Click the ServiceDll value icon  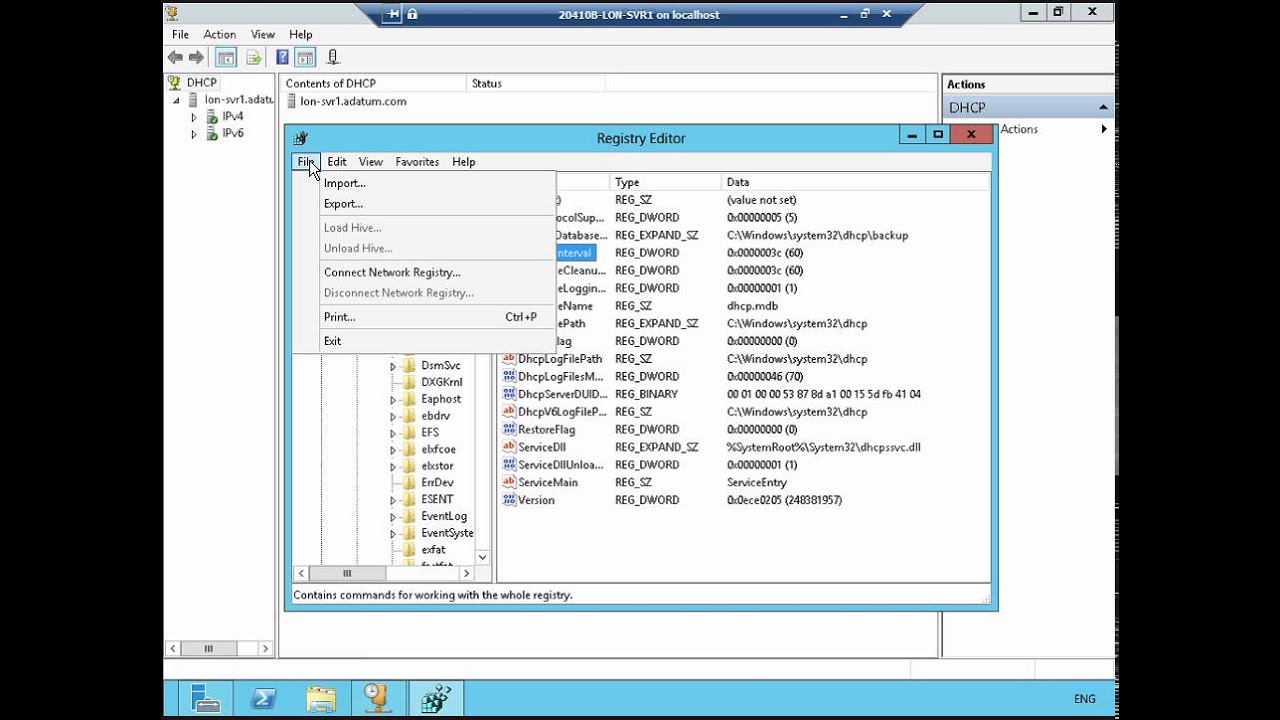(509, 447)
